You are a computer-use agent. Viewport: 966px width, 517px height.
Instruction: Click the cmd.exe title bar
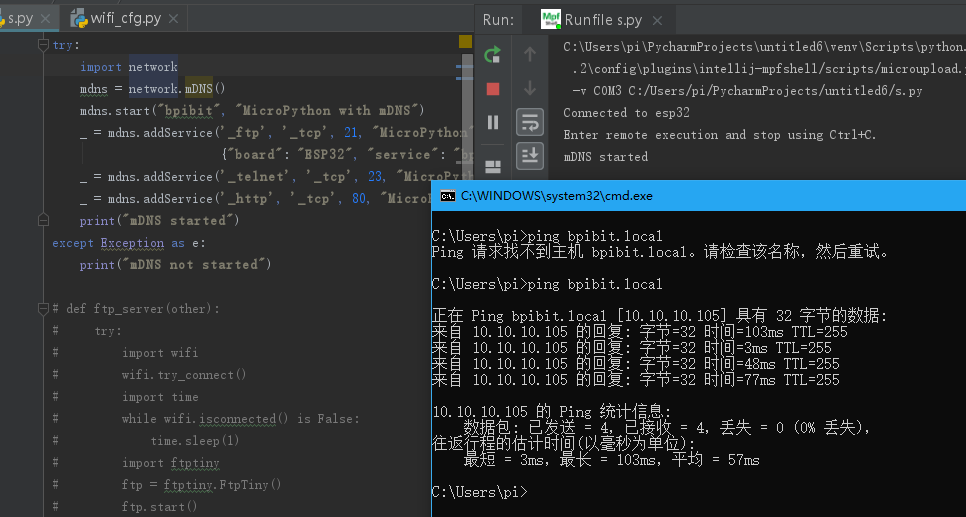click(700, 196)
